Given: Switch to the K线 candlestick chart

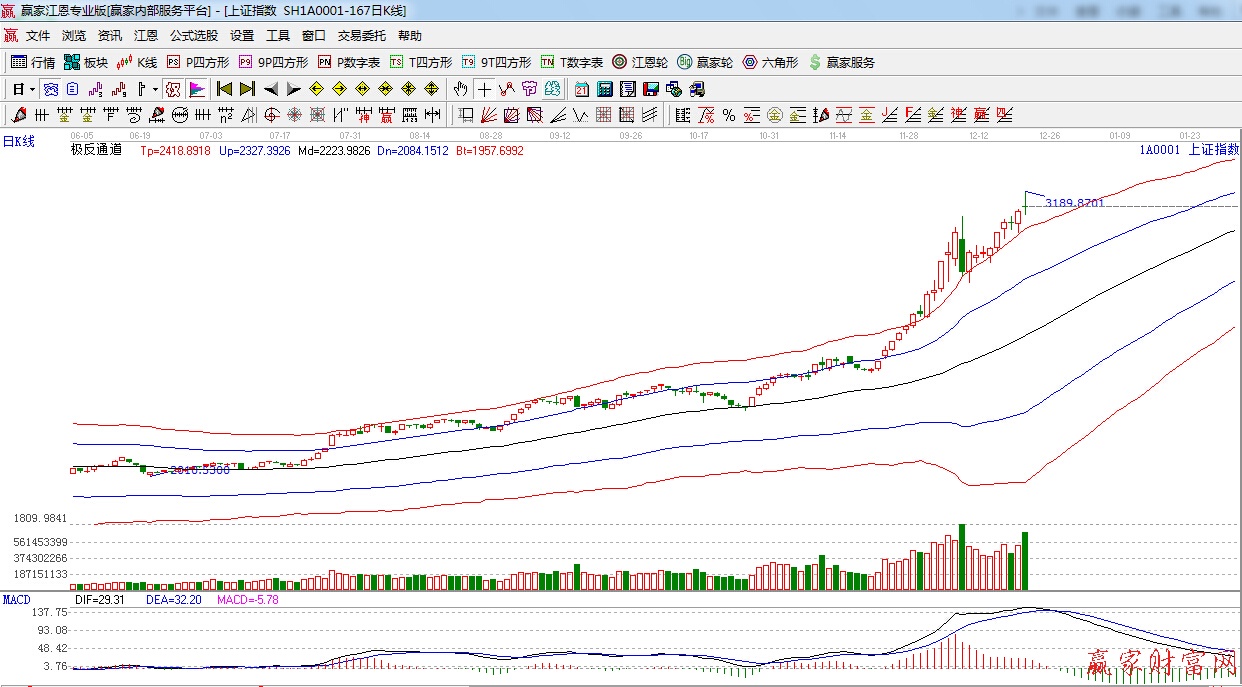Looking at the screenshot, I should click(x=137, y=62).
